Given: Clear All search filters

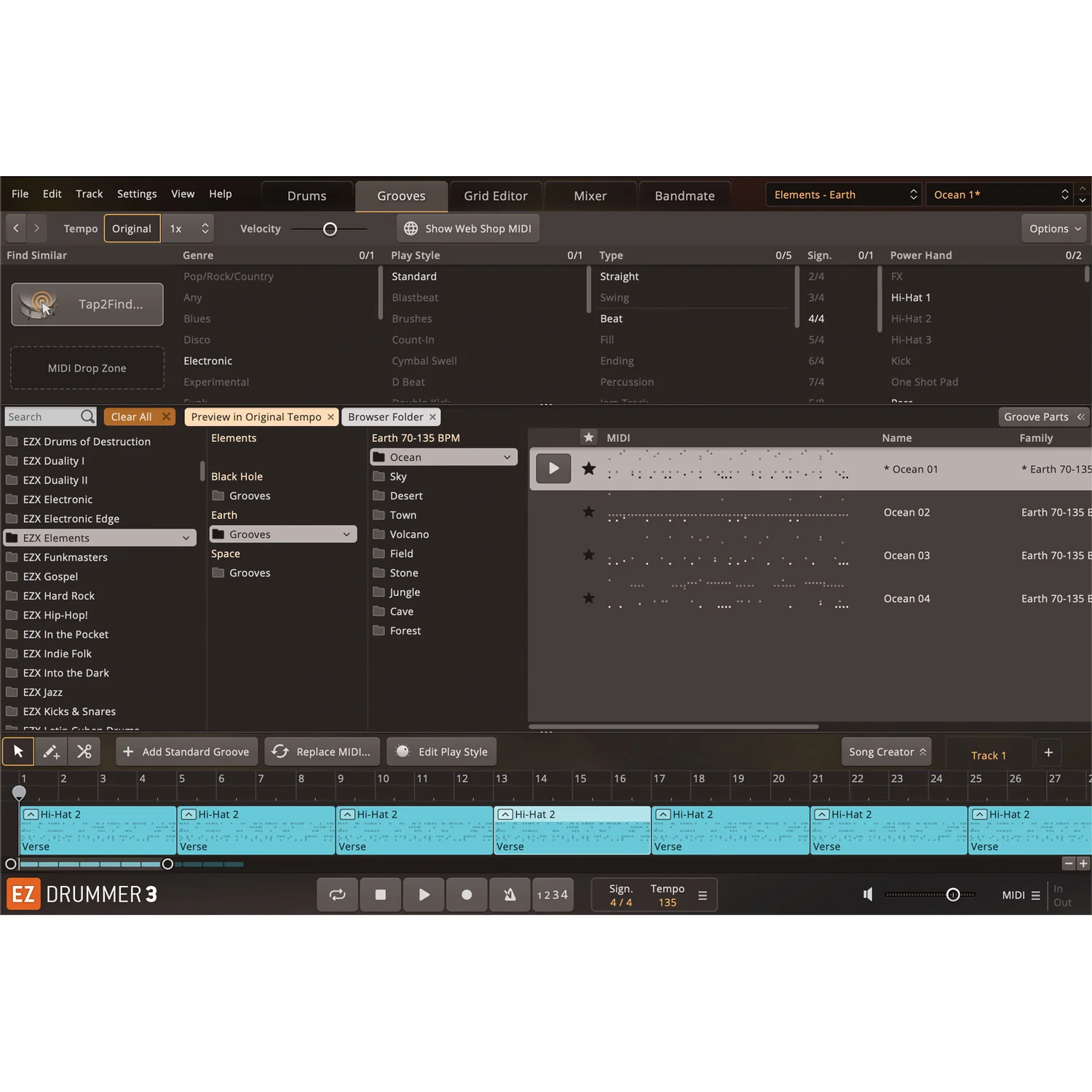Looking at the screenshot, I should click(x=139, y=417).
